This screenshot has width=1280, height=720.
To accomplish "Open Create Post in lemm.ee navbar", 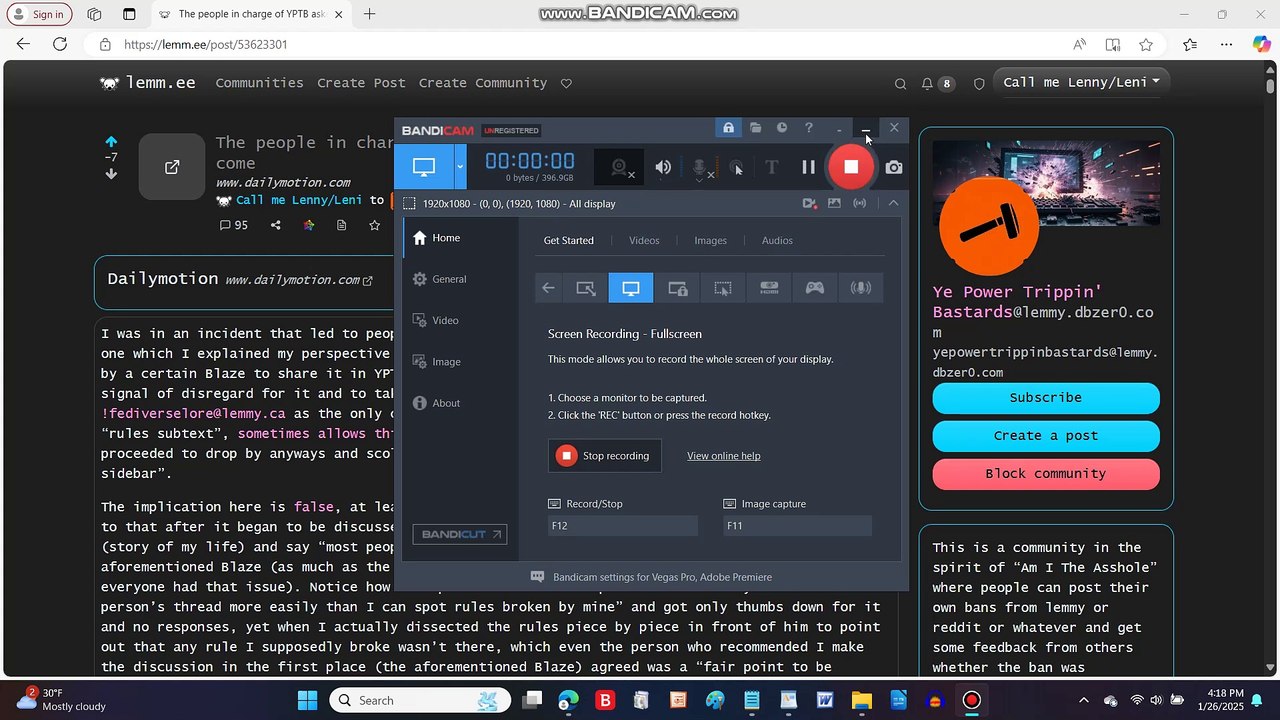I will [x=361, y=83].
